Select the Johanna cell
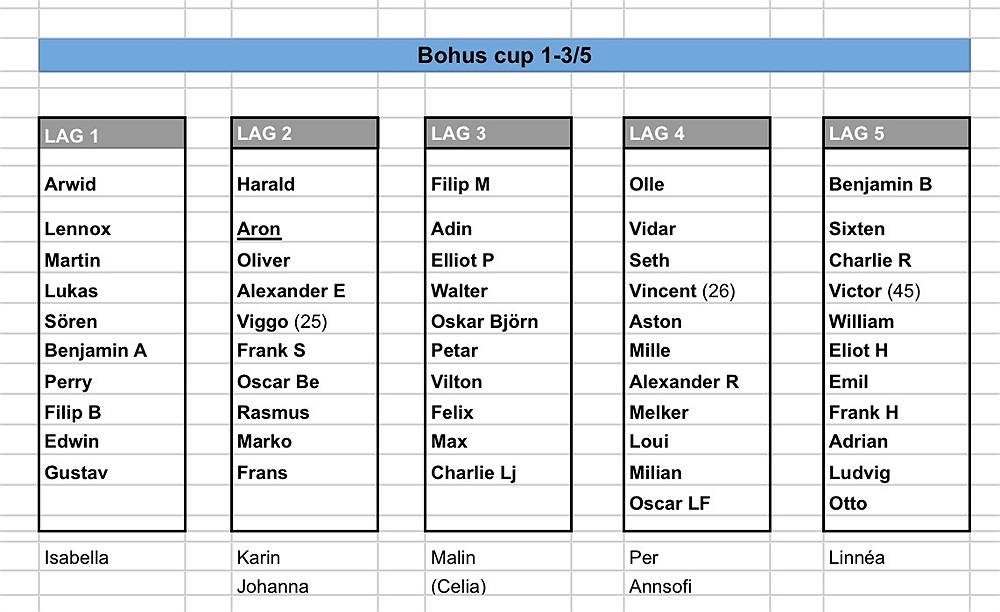1000x612 pixels. pyautogui.click(x=273, y=587)
